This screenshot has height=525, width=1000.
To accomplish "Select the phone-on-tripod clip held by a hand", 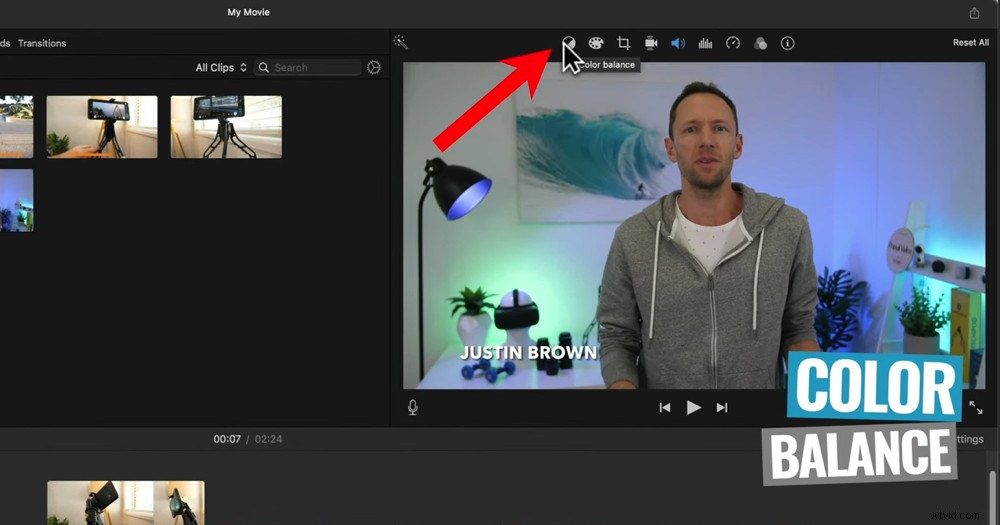I will (x=102, y=127).
